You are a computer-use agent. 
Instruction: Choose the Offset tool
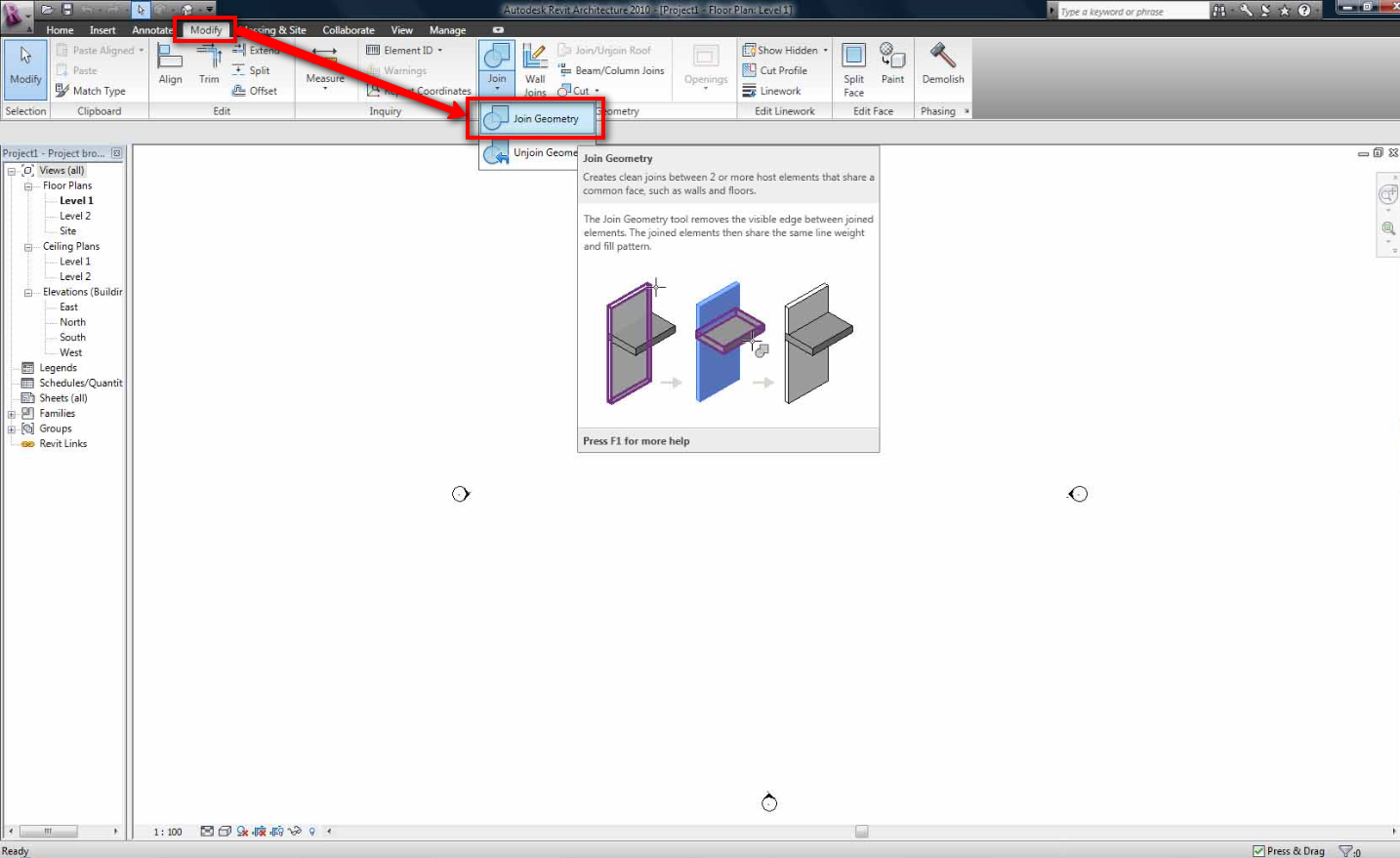(255, 91)
